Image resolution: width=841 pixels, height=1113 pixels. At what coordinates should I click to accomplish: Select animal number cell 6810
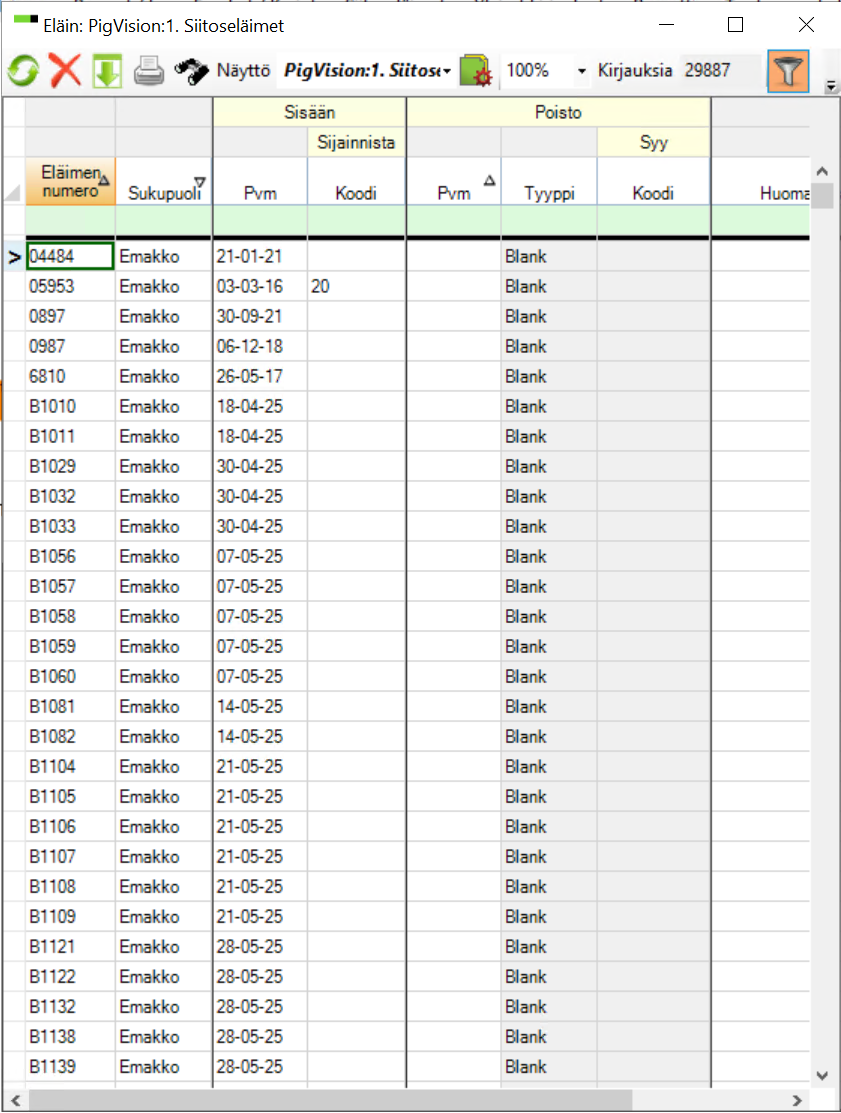70,376
